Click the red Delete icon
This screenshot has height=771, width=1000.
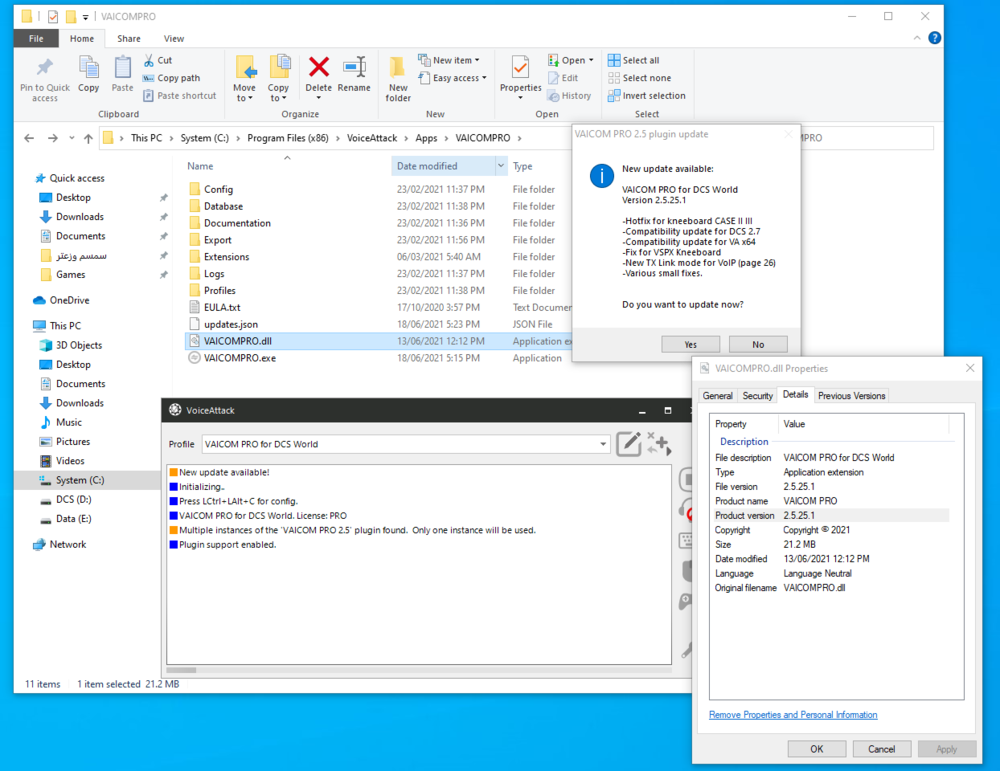point(319,67)
